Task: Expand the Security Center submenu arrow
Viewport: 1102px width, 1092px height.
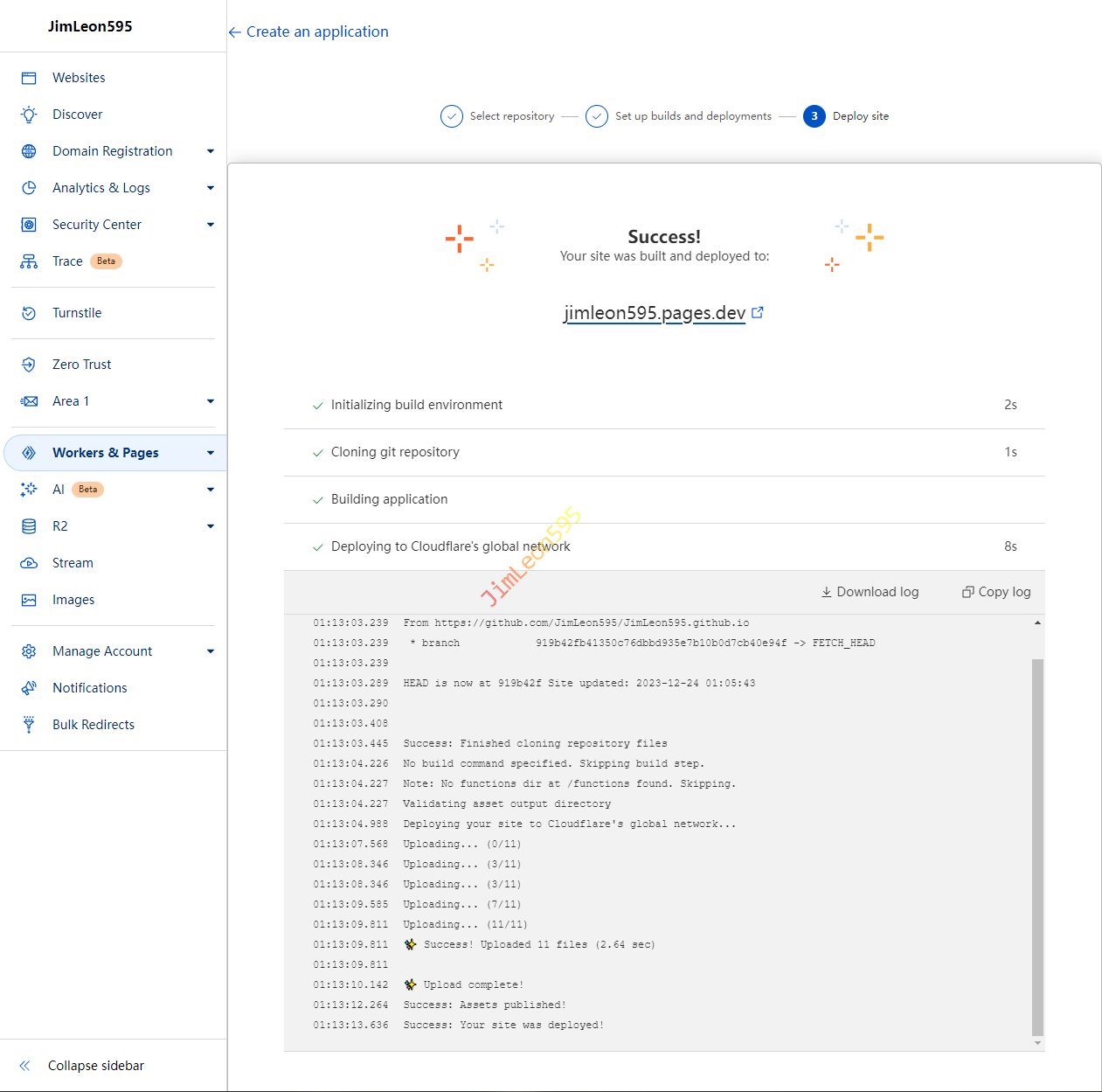Action: (210, 225)
